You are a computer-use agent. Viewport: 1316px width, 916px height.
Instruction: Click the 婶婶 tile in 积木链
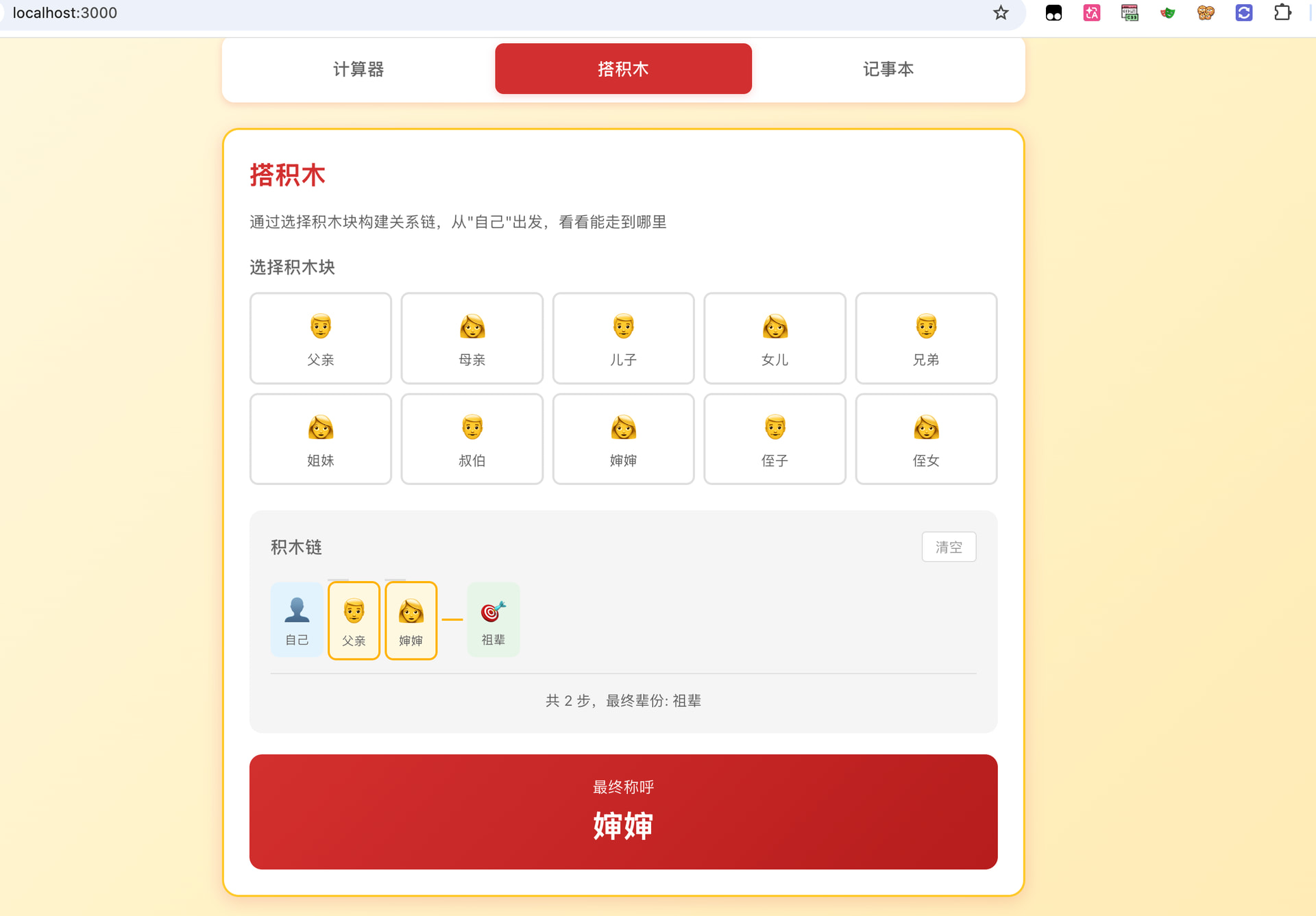coord(411,621)
